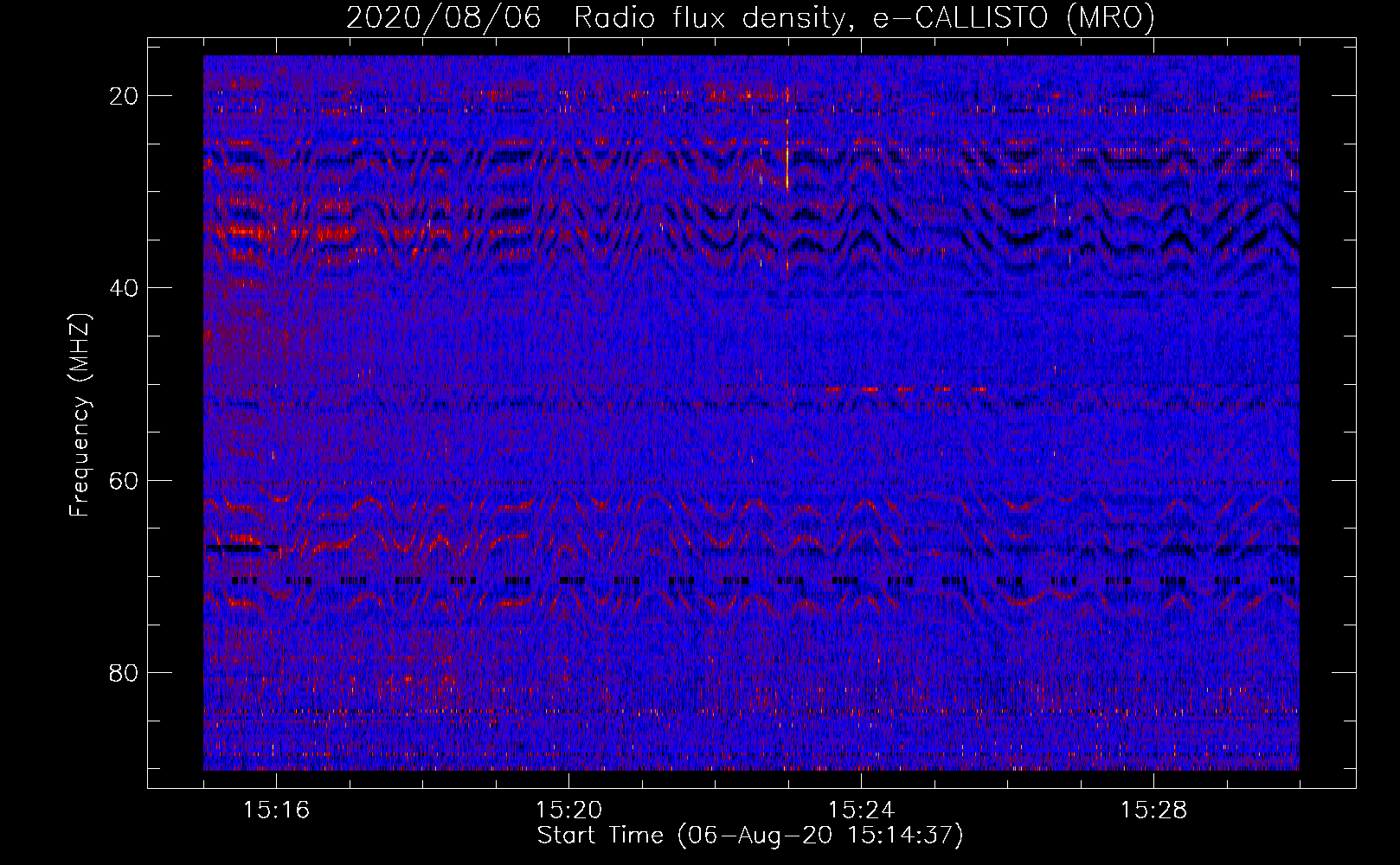Click the frequency tick label '60'
Screen dimensions: 1400x865
(124, 480)
